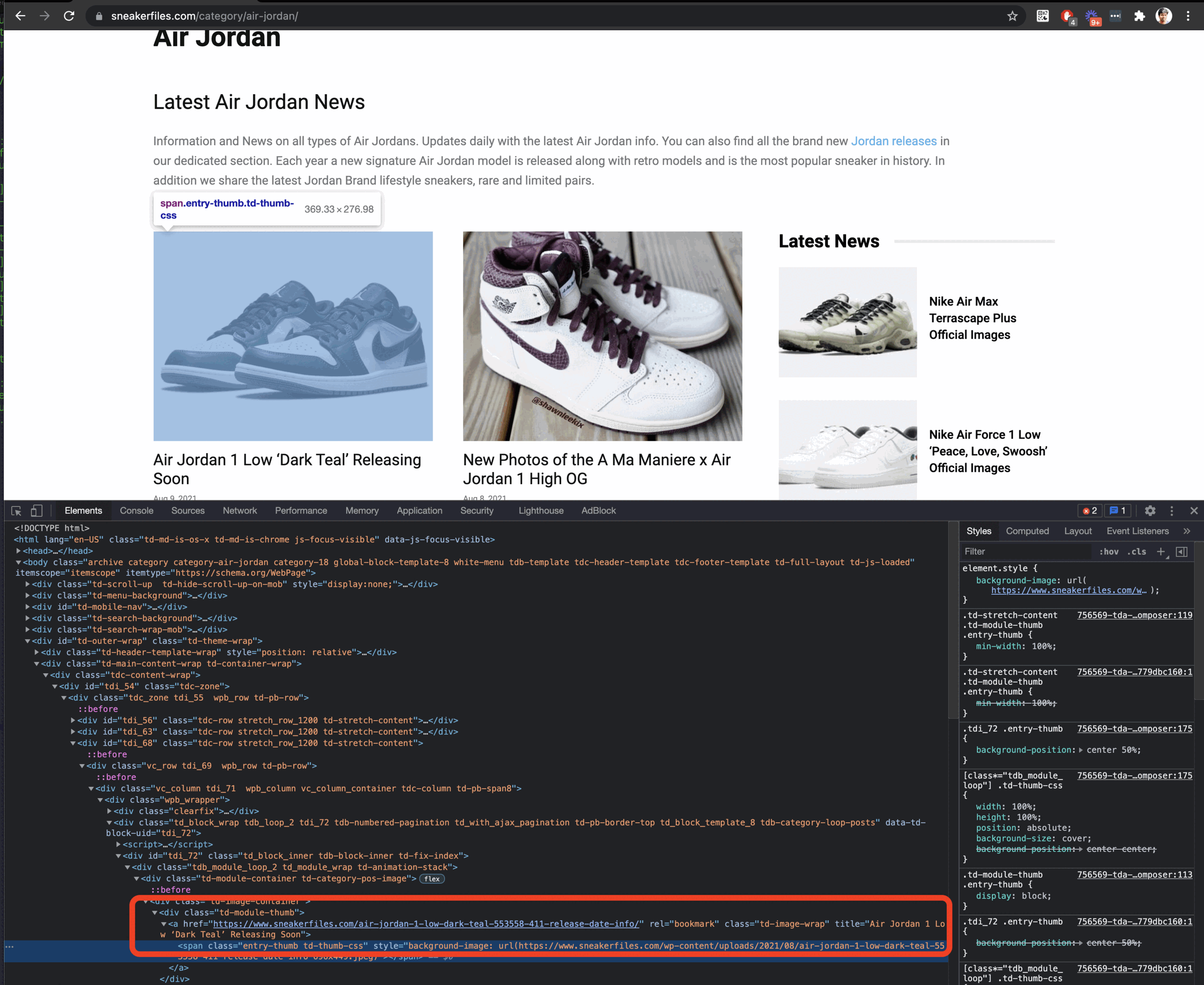Open source link 756569-tda-…omposer:119
The height and width of the screenshot is (985, 1204).
click(x=1135, y=615)
